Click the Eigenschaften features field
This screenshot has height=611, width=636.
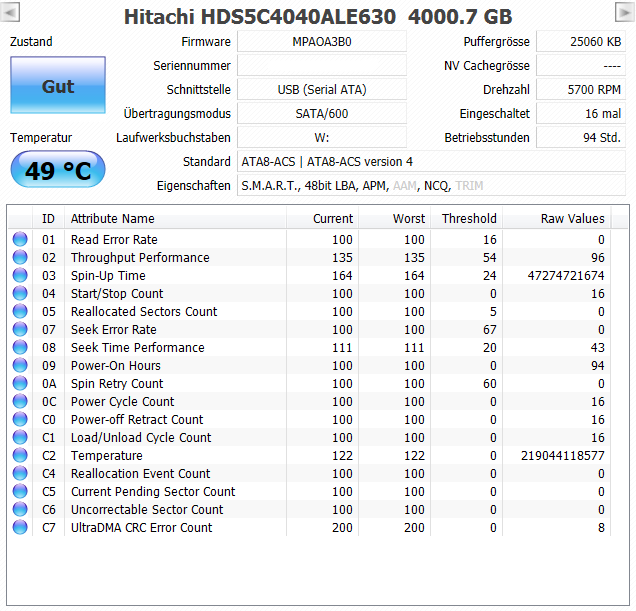432,185
